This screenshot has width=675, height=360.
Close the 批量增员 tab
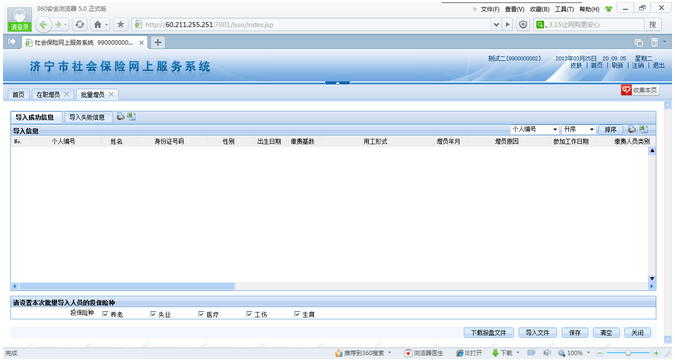[111, 94]
